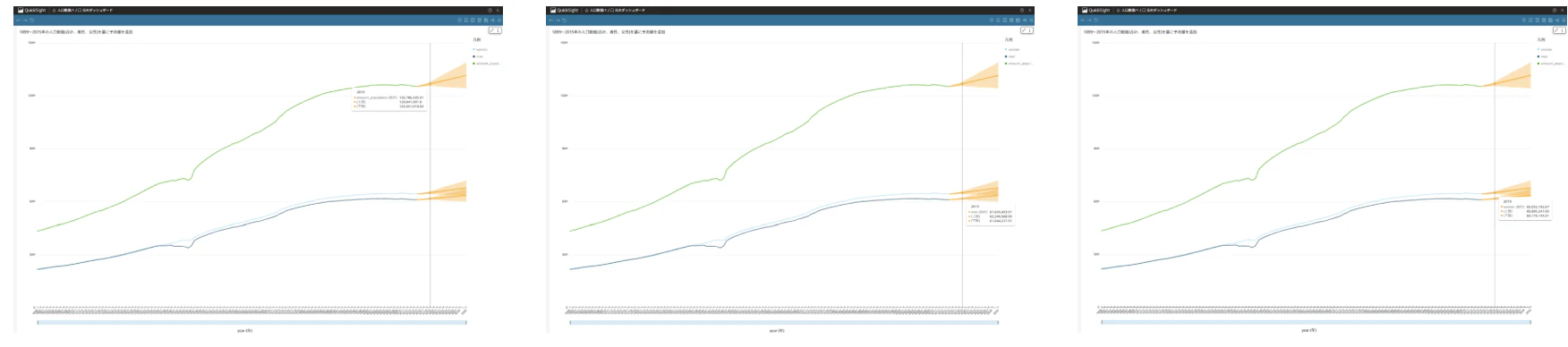This screenshot has width=1568, height=347.
Task: Click the share icon in right dashboard toolbar
Action: (x=1557, y=20)
